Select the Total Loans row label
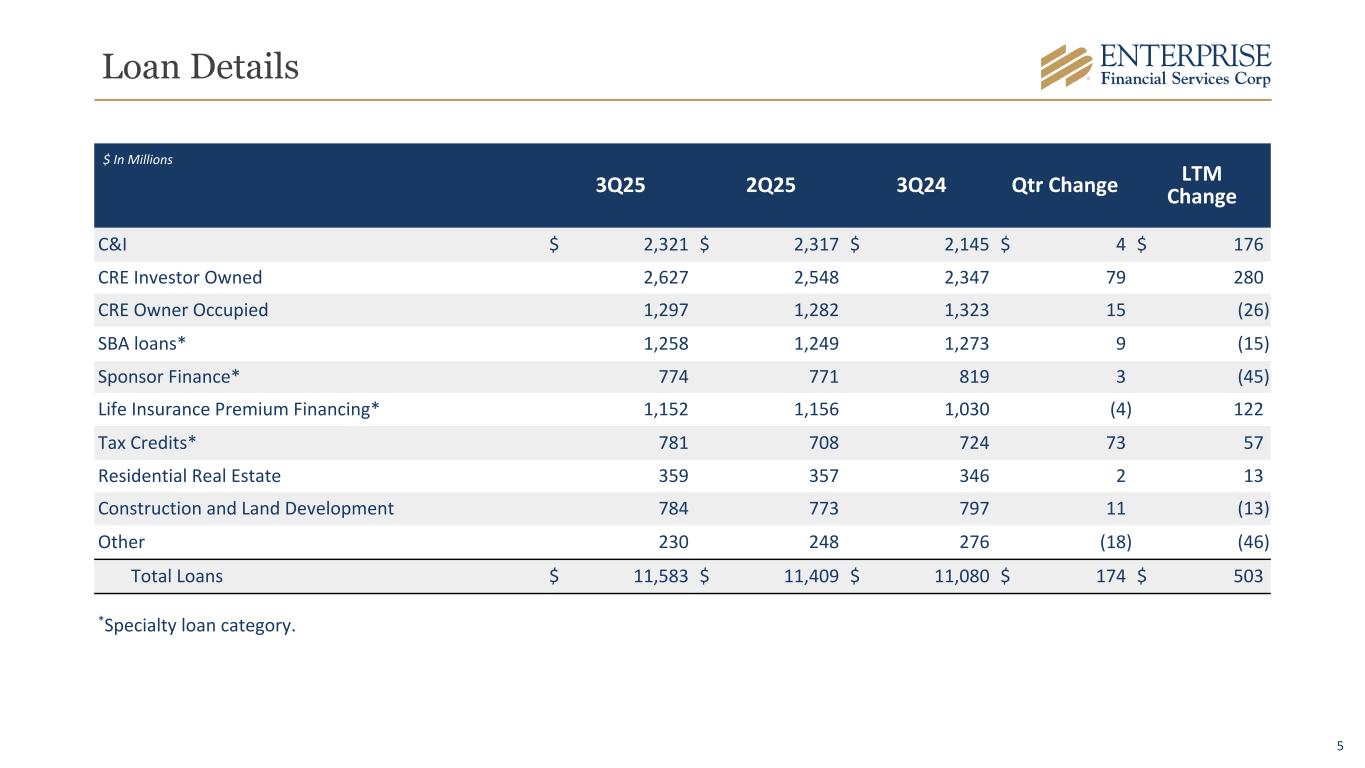The height and width of the screenshot is (768, 1365). tap(177, 576)
